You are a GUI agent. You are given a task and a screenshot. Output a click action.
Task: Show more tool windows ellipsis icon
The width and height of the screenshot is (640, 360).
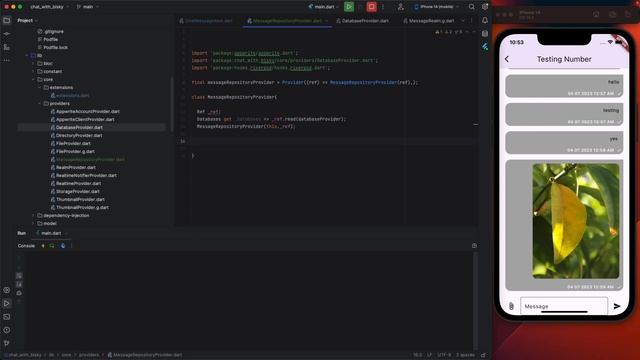tap(7, 60)
